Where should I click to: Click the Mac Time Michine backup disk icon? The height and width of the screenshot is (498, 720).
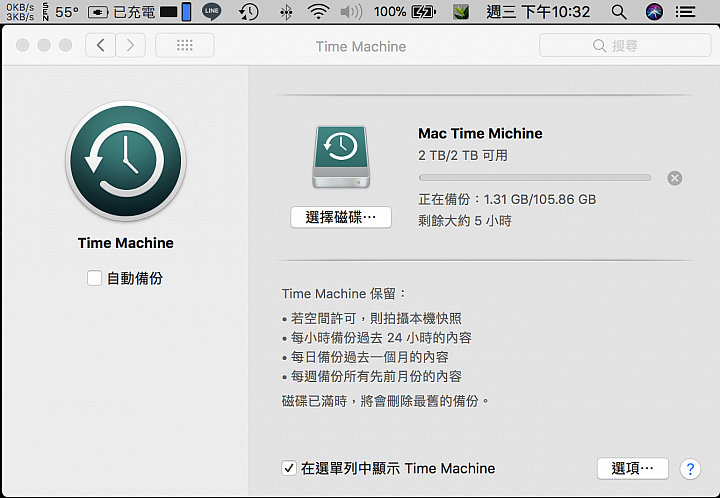(341, 157)
